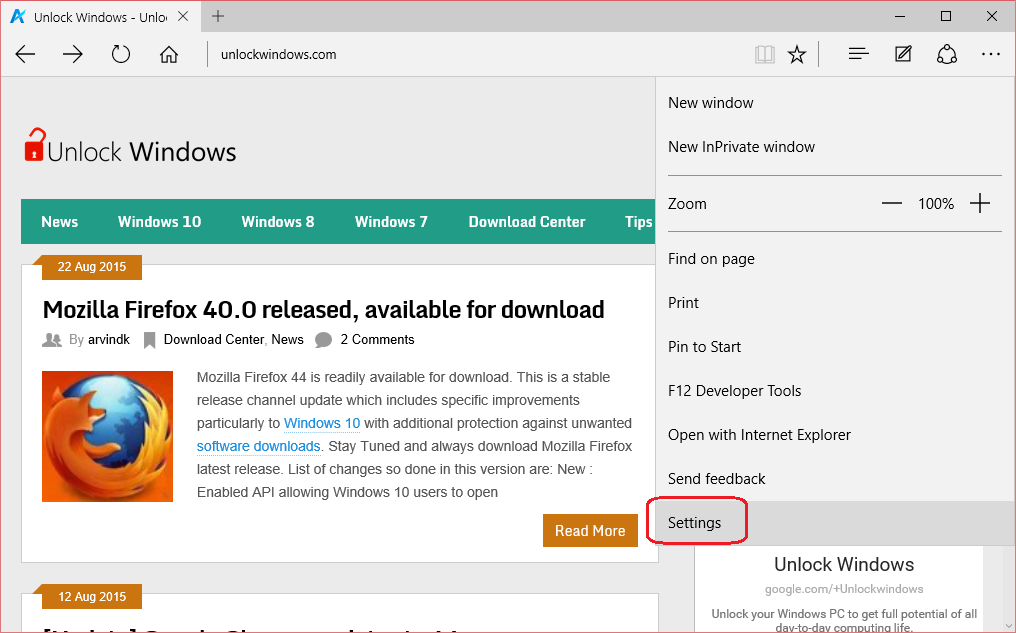Go back to the previous page
Screen dimensions: 1016x633
(25, 54)
